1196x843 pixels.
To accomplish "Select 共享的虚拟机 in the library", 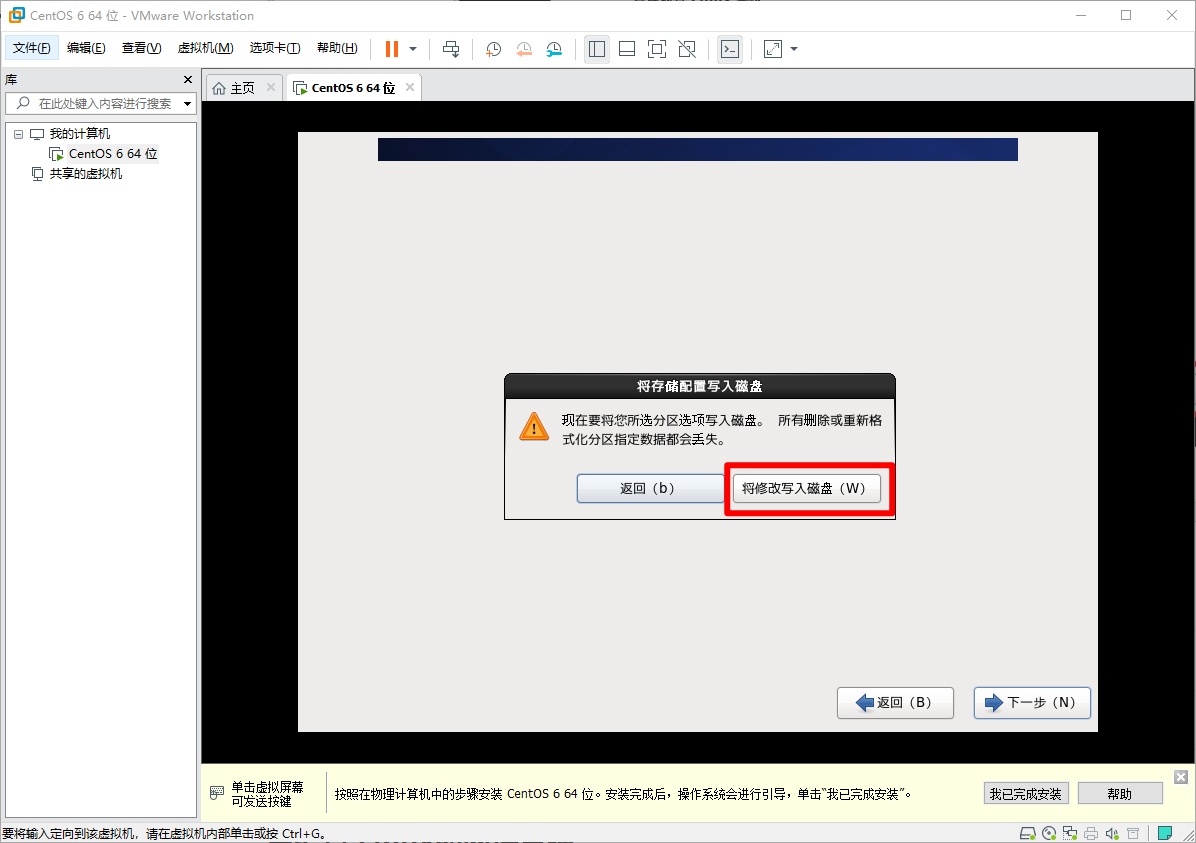I will [x=85, y=174].
